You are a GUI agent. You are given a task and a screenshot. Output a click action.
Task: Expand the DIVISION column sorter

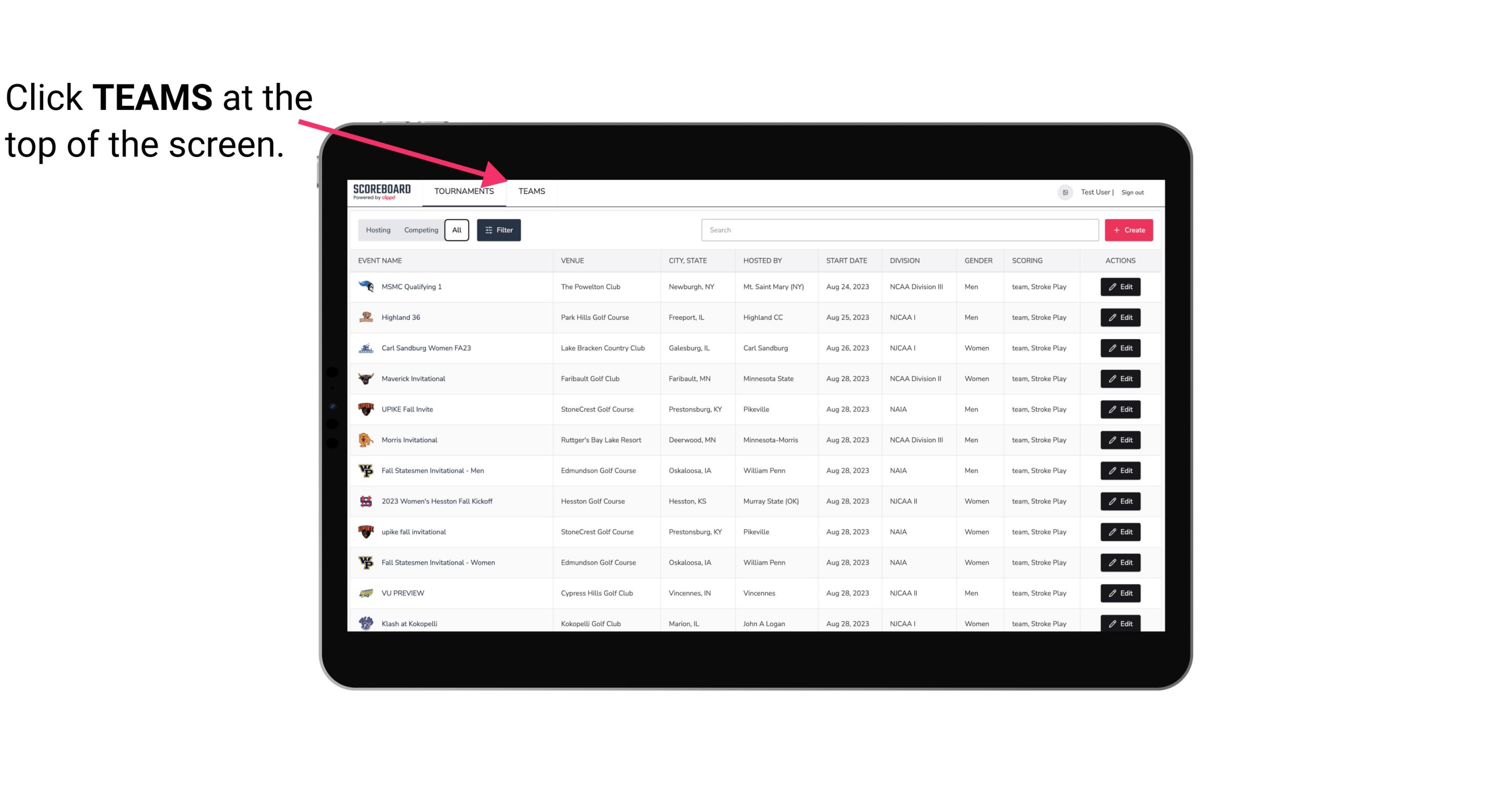click(x=904, y=260)
